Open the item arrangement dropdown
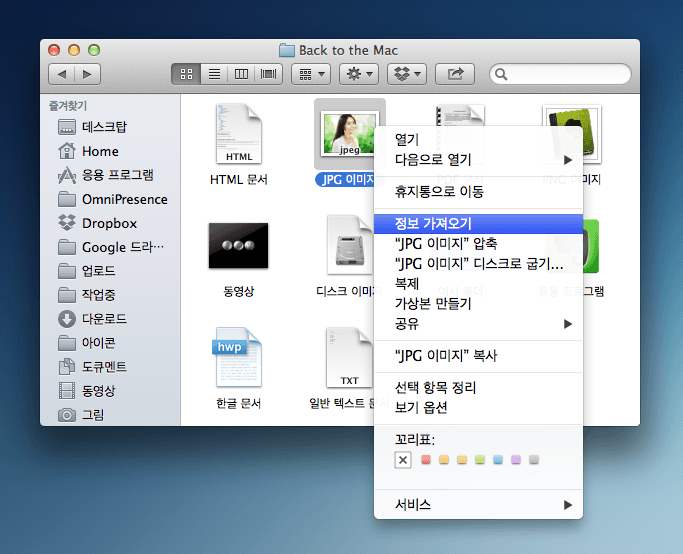This screenshot has width=683, height=554. pos(311,74)
